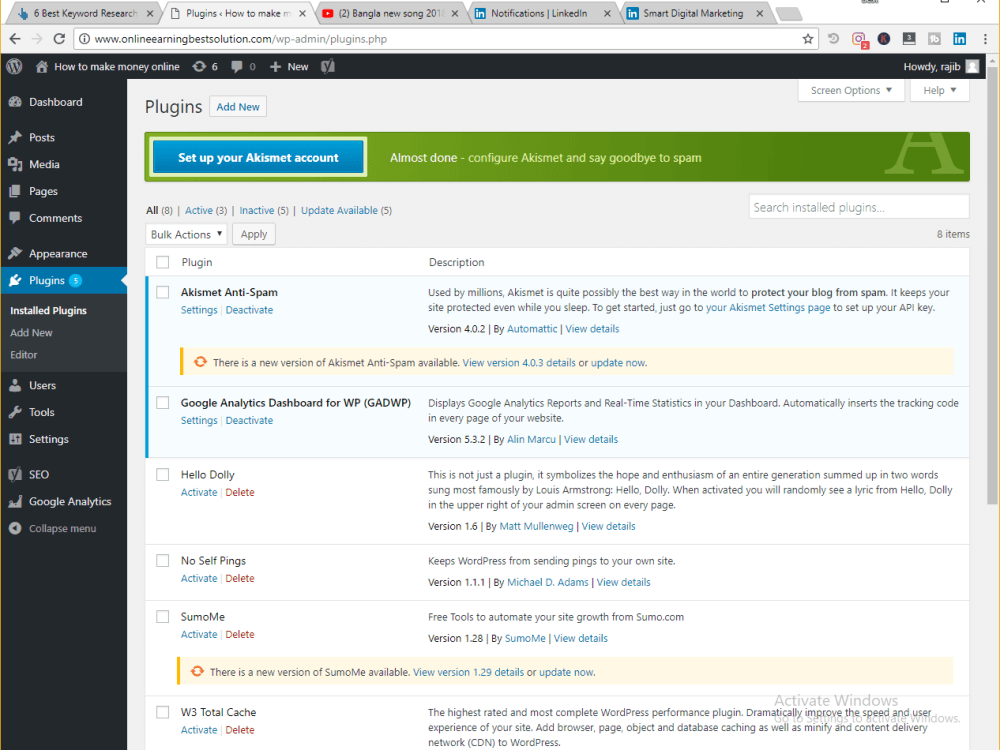The width and height of the screenshot is (1000, 750).
Task: Filter plugins by Inactive
Action: point(256,210)
